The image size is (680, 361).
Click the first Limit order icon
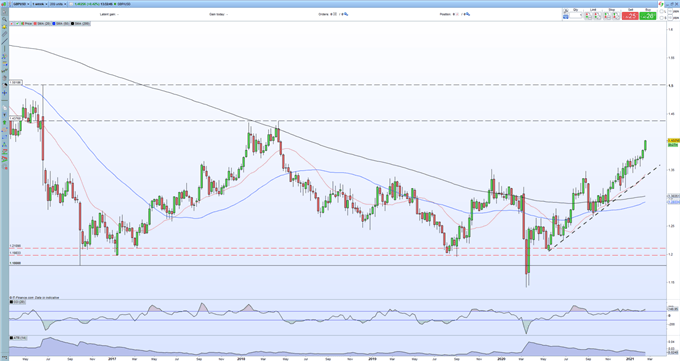point(588,16)
